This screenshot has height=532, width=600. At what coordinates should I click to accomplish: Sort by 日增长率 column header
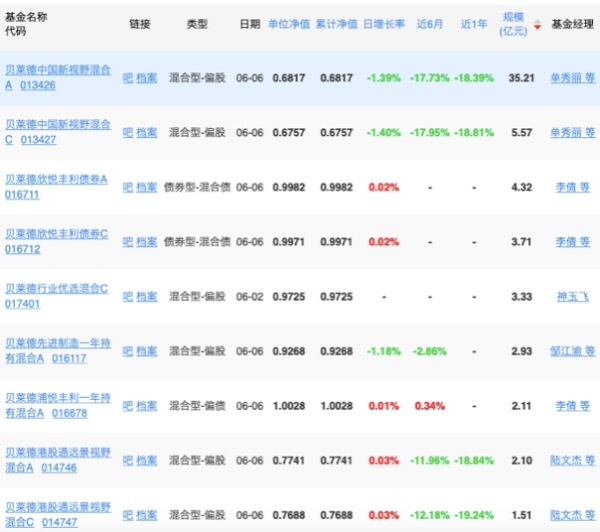click(384, 24)
